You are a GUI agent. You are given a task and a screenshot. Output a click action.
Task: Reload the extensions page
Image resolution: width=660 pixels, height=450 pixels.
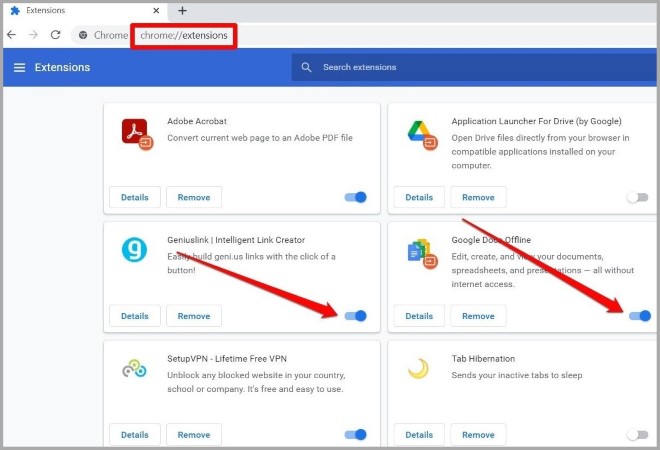tap(56, 35)
